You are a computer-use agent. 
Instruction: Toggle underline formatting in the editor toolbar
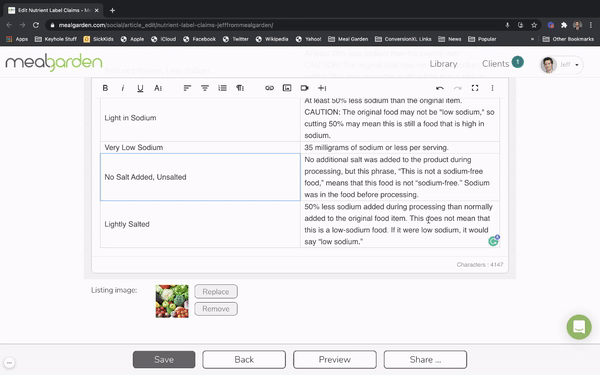[140, 88]
